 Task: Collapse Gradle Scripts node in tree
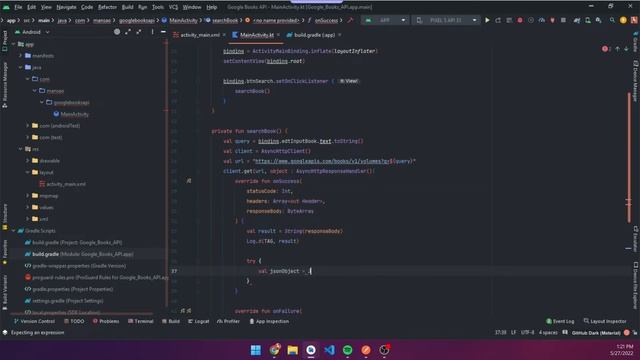point(13,231)
